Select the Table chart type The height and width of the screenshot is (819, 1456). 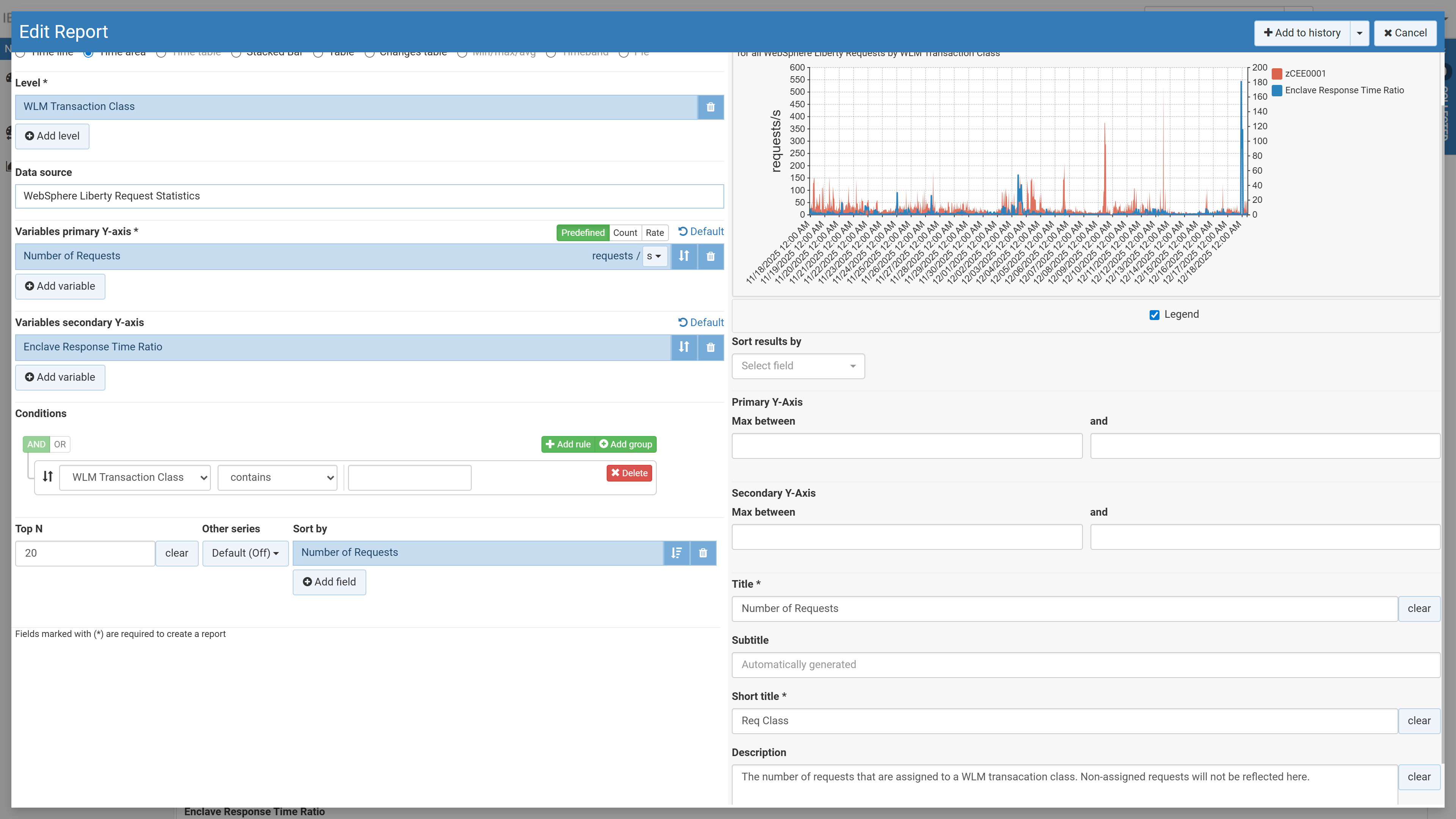318,53
